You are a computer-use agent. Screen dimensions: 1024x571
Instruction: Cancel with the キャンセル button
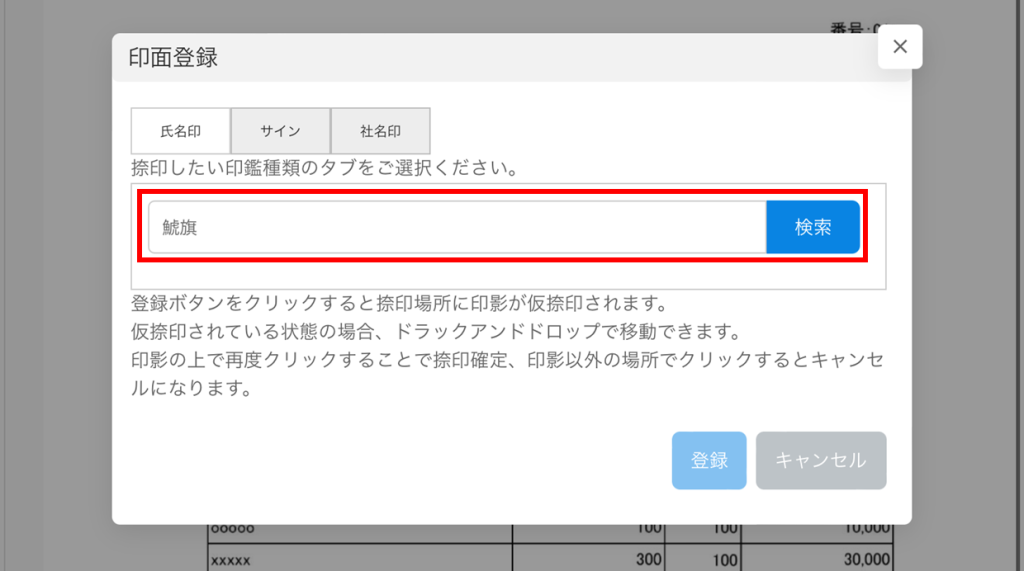820,460
